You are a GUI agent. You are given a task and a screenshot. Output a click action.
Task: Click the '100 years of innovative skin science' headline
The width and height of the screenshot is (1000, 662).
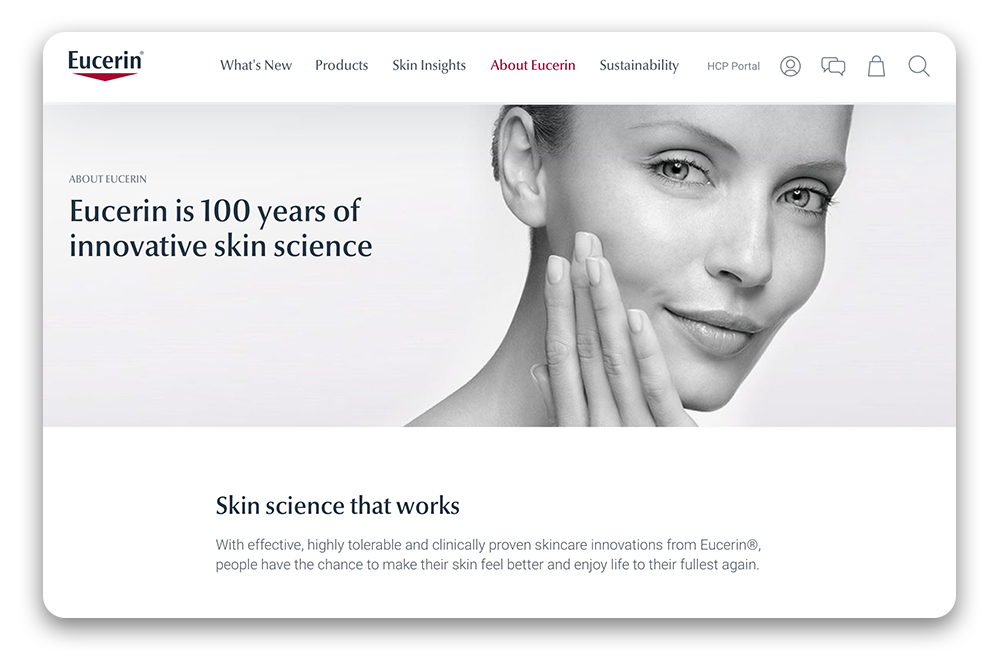point(221,228)
